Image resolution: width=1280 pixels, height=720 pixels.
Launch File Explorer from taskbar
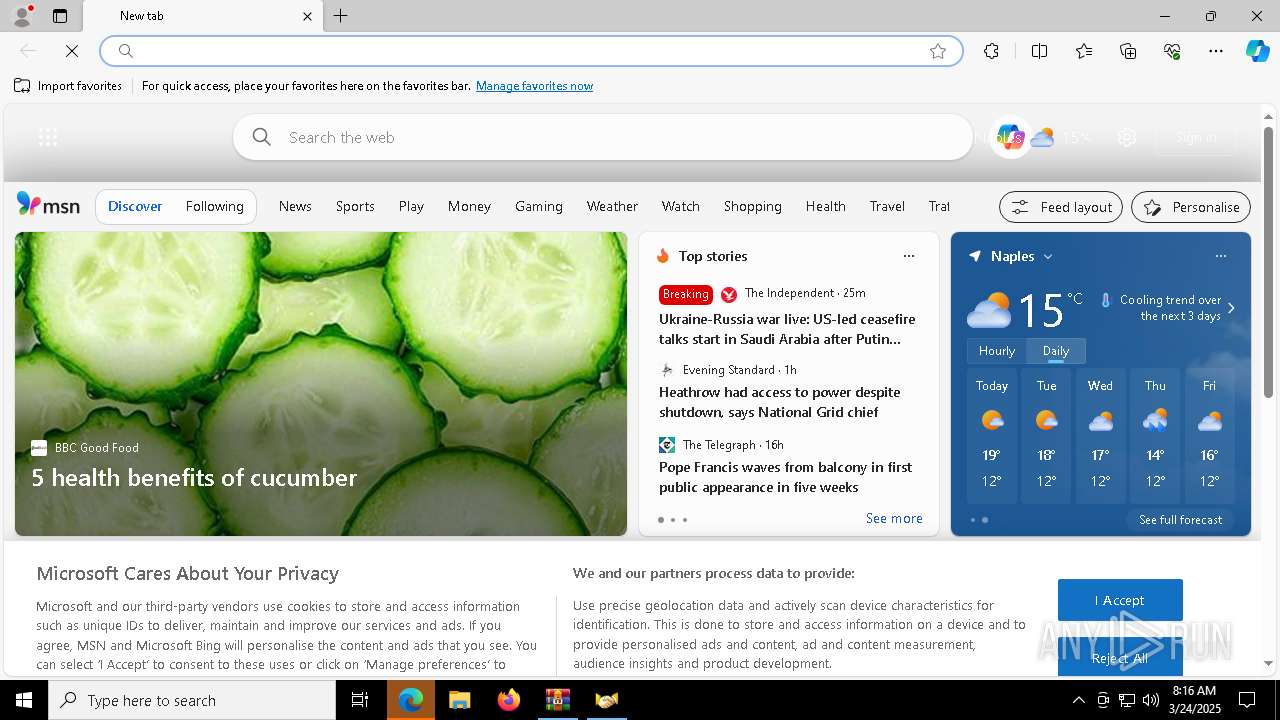pyautogui.click(x=459, y=700)
